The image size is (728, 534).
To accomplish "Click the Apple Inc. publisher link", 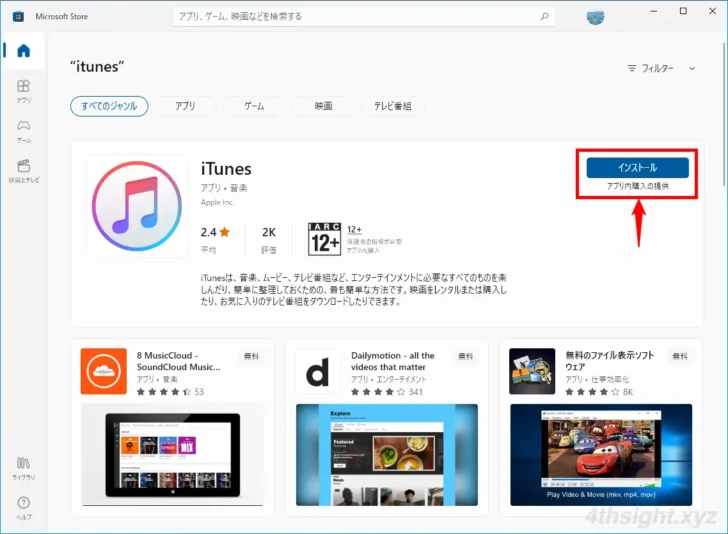I will pos(217,202).
